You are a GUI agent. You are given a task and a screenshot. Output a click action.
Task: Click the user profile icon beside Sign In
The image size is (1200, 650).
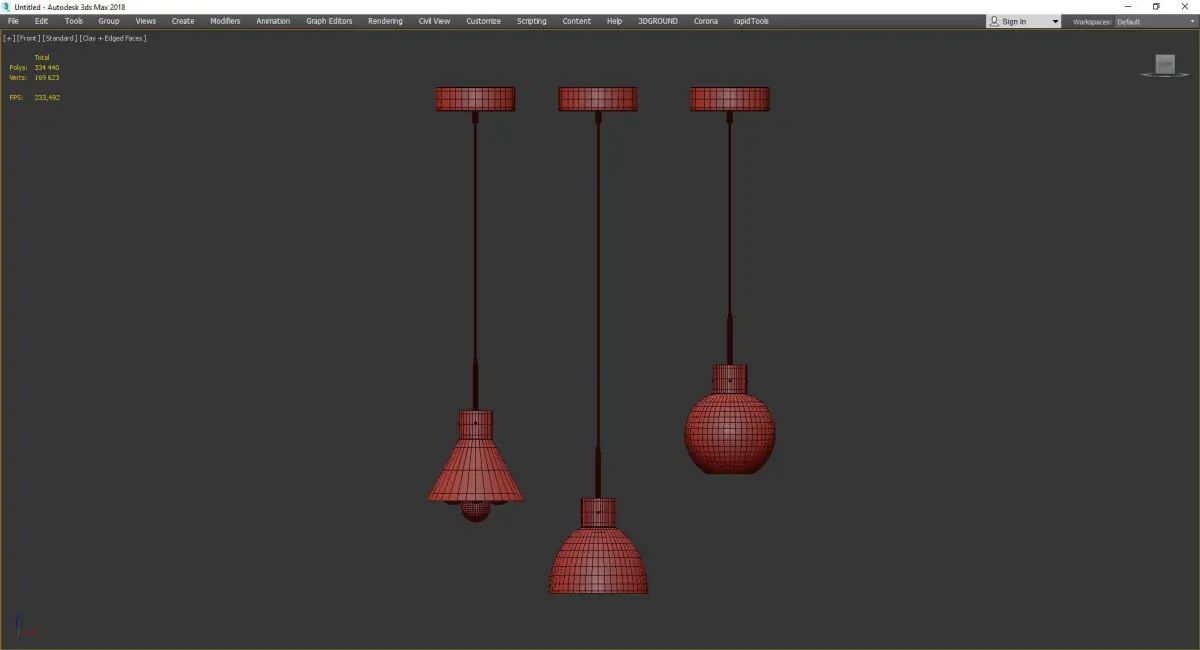[x=994, y=21]
